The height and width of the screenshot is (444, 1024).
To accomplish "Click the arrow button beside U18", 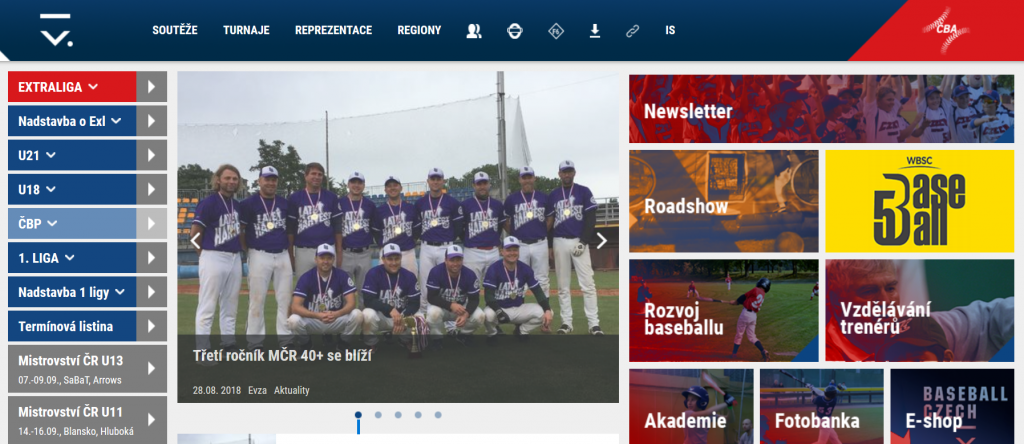I will (x=151, y=189).
